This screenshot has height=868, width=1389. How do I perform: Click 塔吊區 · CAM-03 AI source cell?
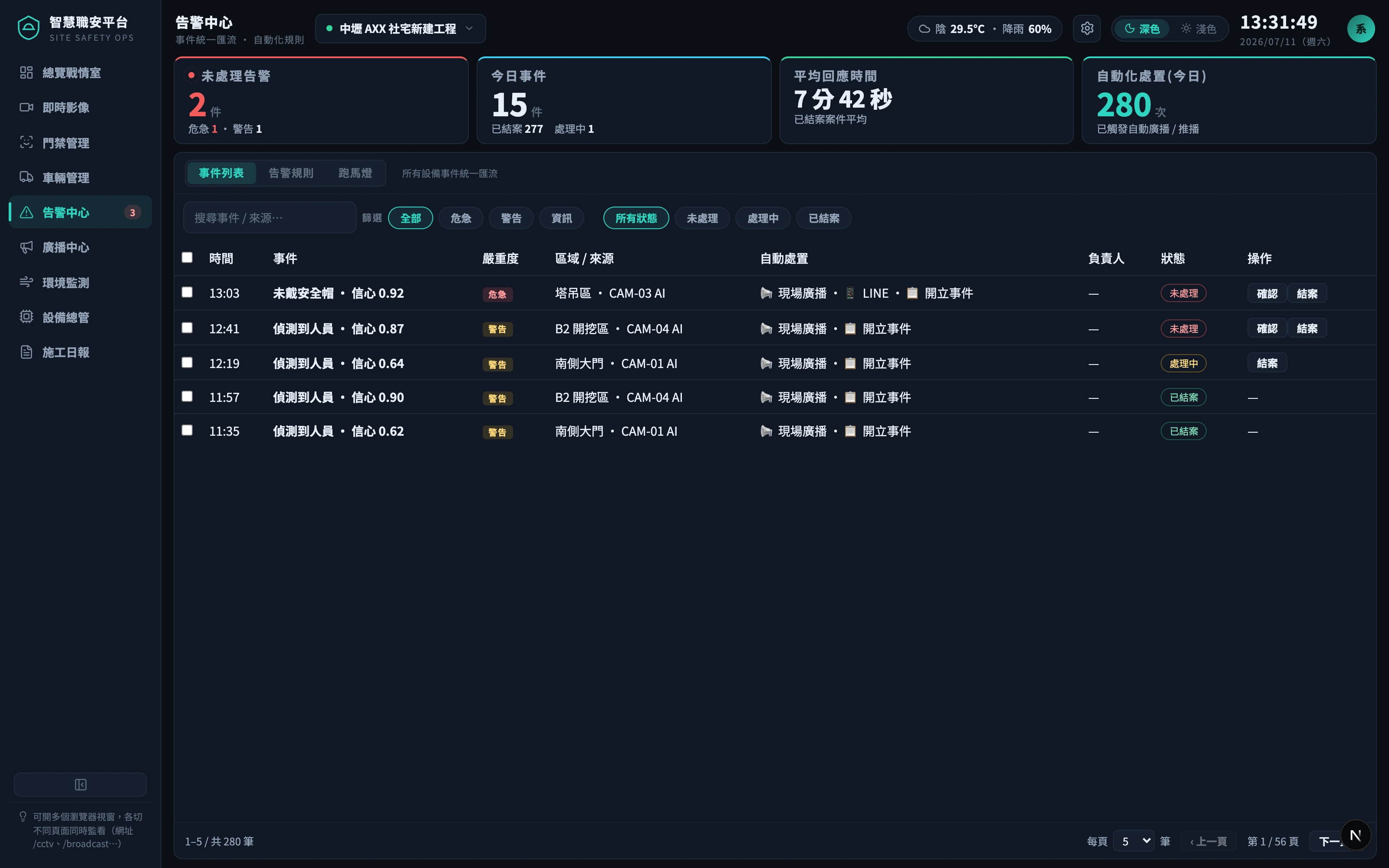(609, 293)
